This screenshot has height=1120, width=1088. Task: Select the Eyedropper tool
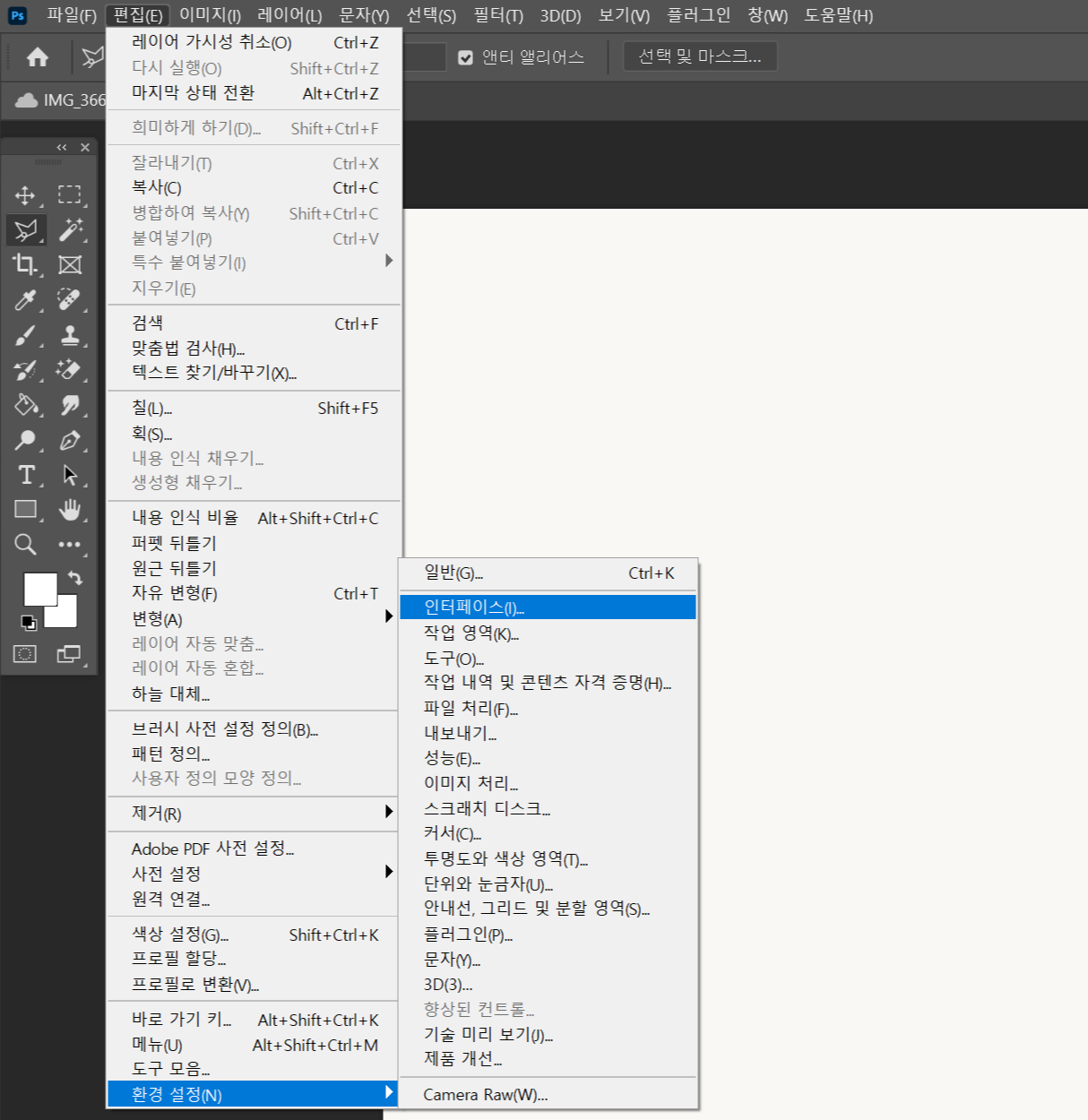(x=25, y=300)
